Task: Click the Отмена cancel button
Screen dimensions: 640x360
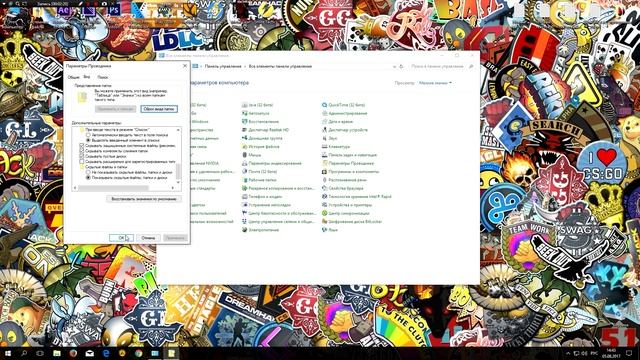Action: pos(148,238)
